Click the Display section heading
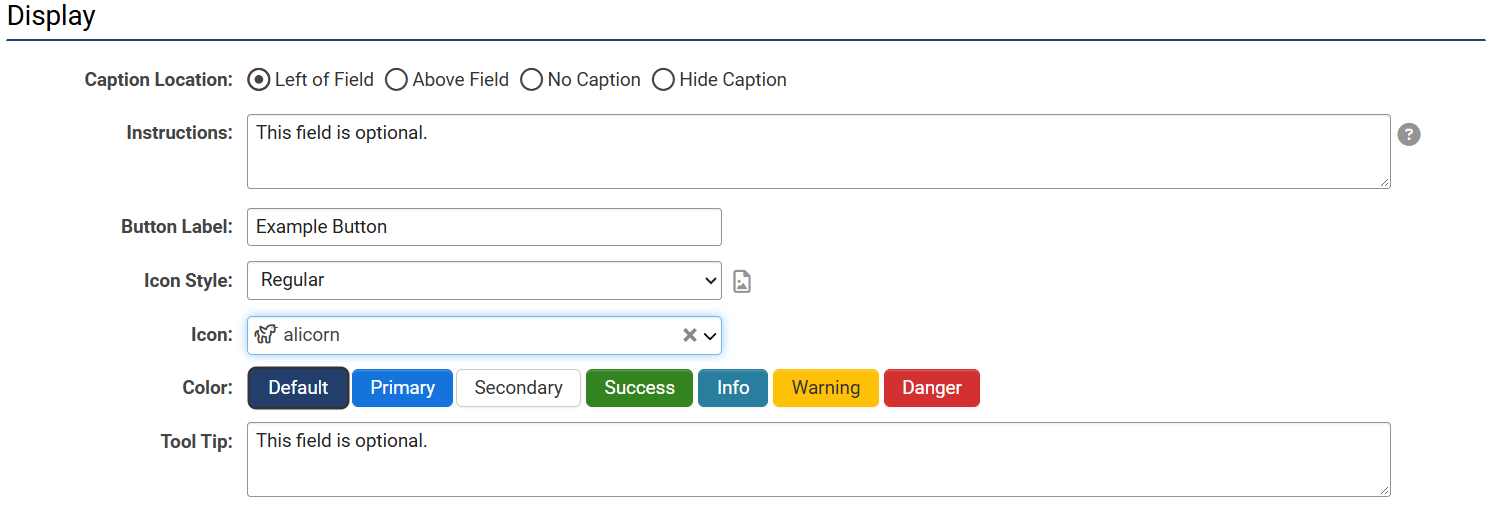The image size is (1496, 505). 51,17
